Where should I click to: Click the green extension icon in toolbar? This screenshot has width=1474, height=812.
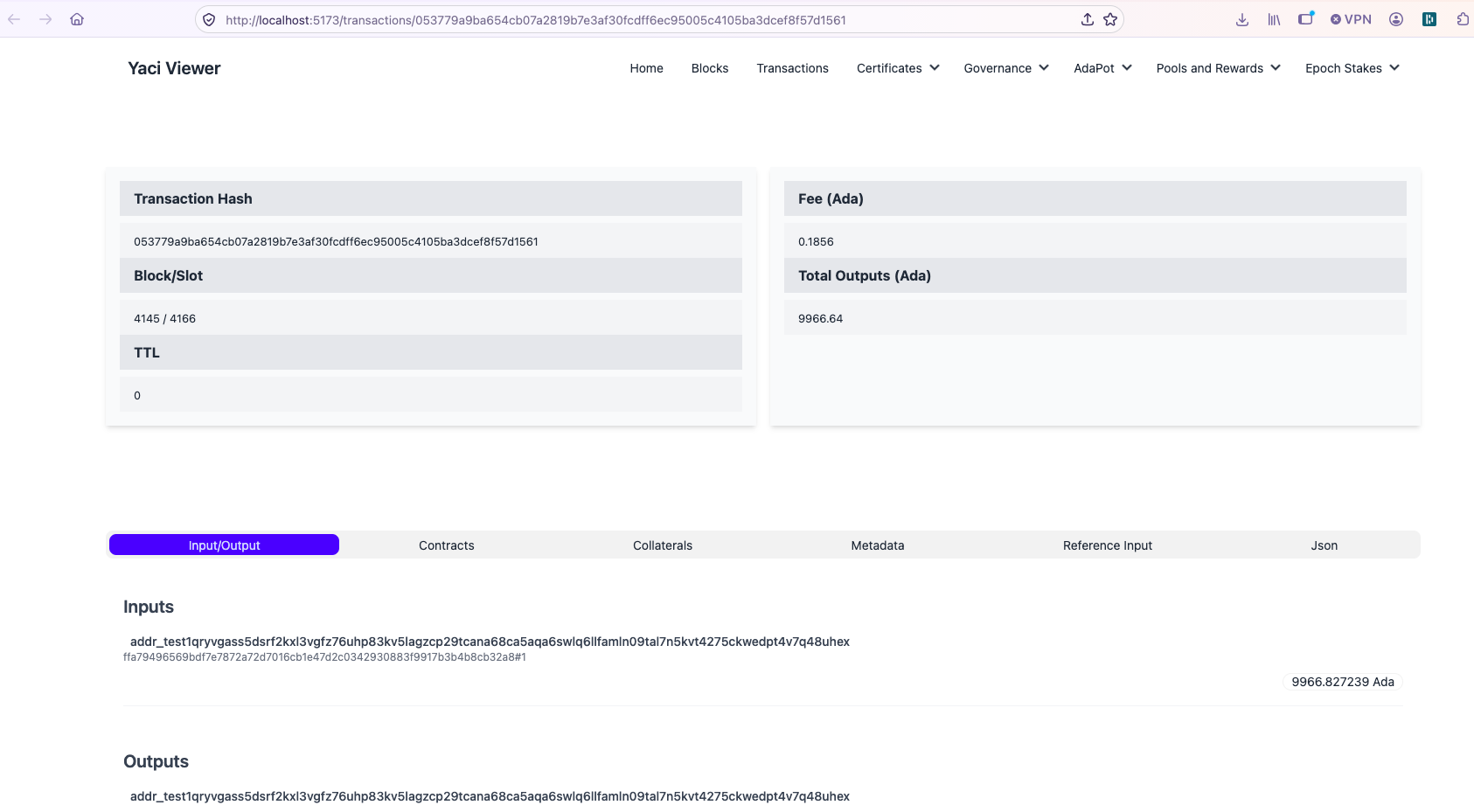pyautogui.click(x=1429, y=19)
